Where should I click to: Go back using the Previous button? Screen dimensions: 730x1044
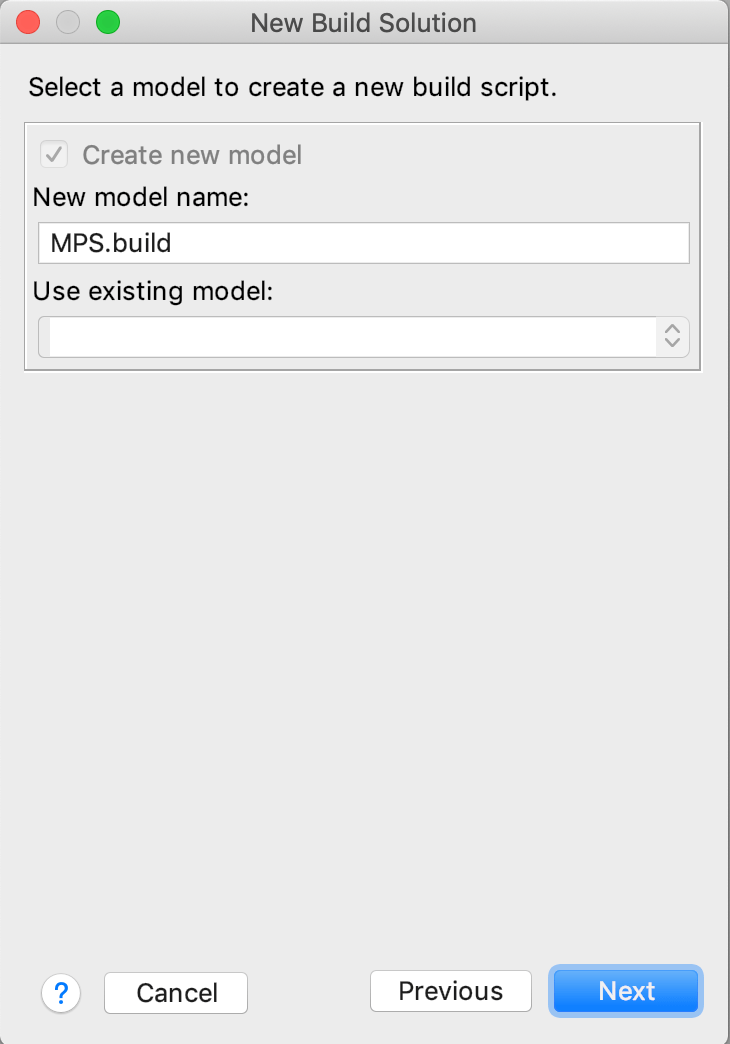[450, 991]
